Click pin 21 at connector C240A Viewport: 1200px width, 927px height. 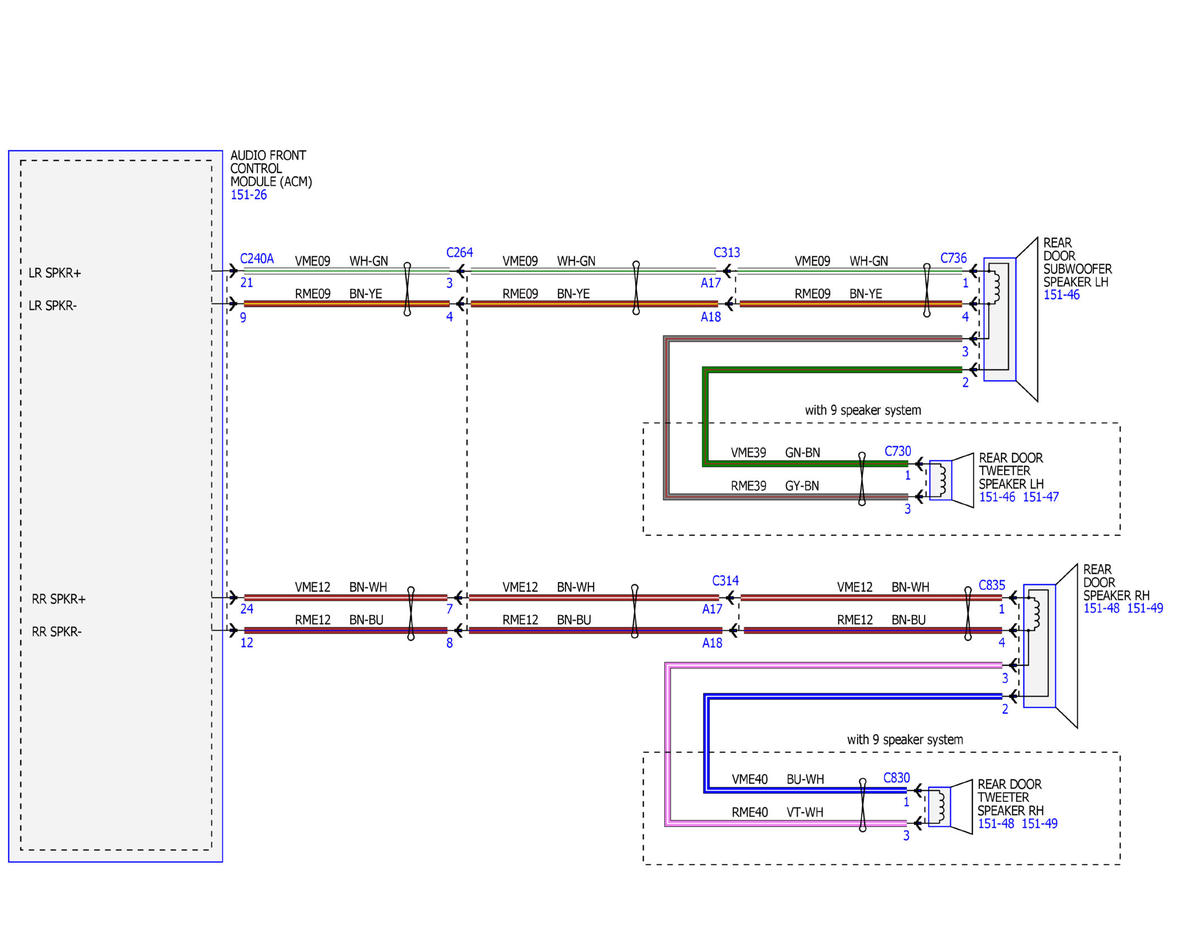247,284
